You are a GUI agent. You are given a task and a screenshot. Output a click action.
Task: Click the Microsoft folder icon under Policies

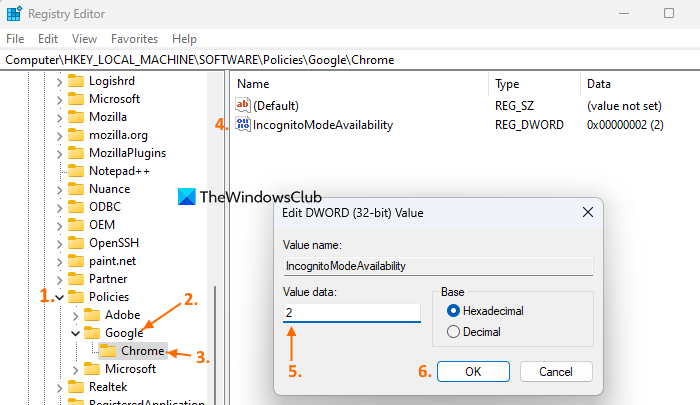click(92, 369)
